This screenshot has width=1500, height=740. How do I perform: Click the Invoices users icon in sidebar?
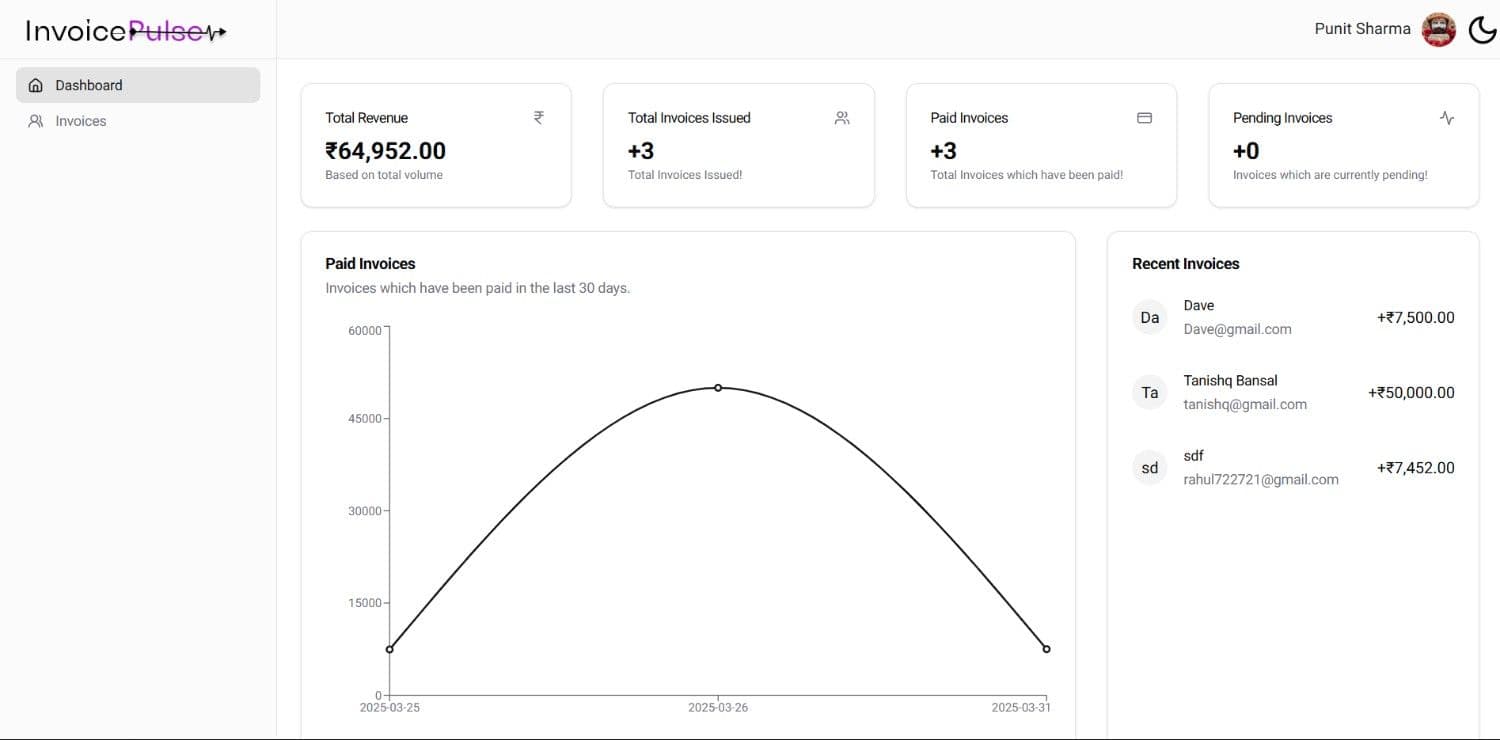36,121
